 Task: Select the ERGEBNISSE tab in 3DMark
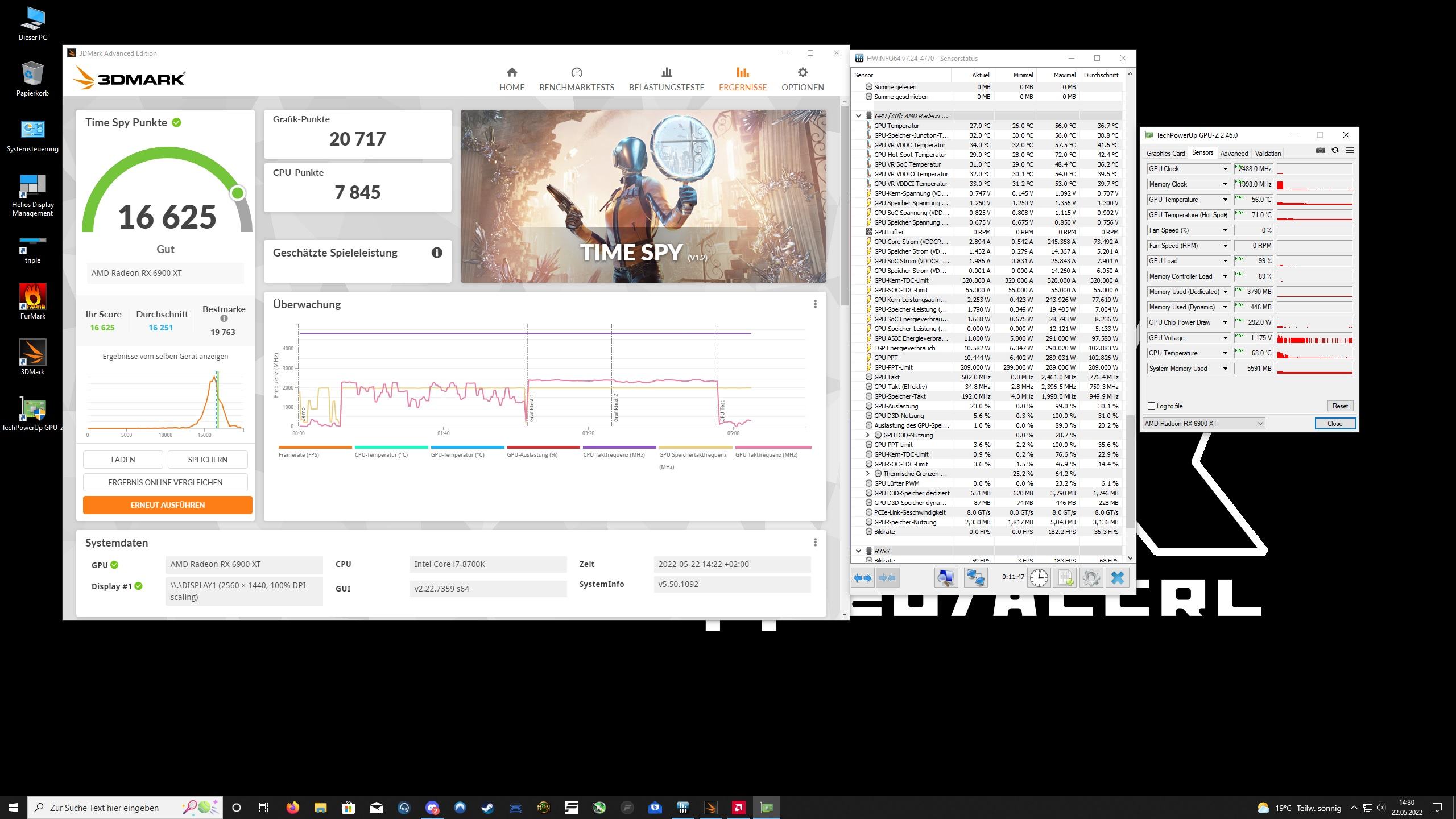742,79
